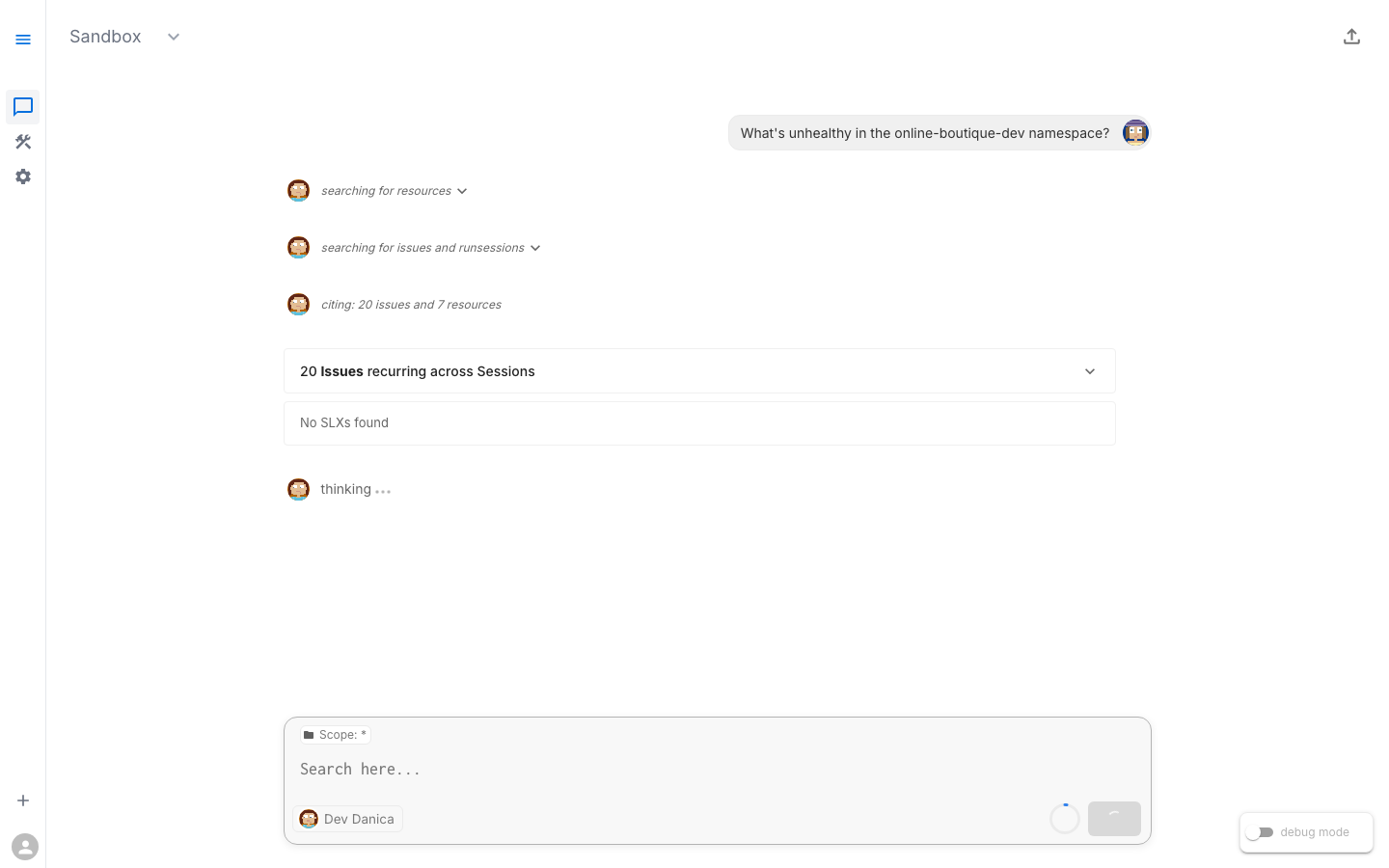
Task: Open the chat panel in the sidebar
Action: tap(23, 107)
